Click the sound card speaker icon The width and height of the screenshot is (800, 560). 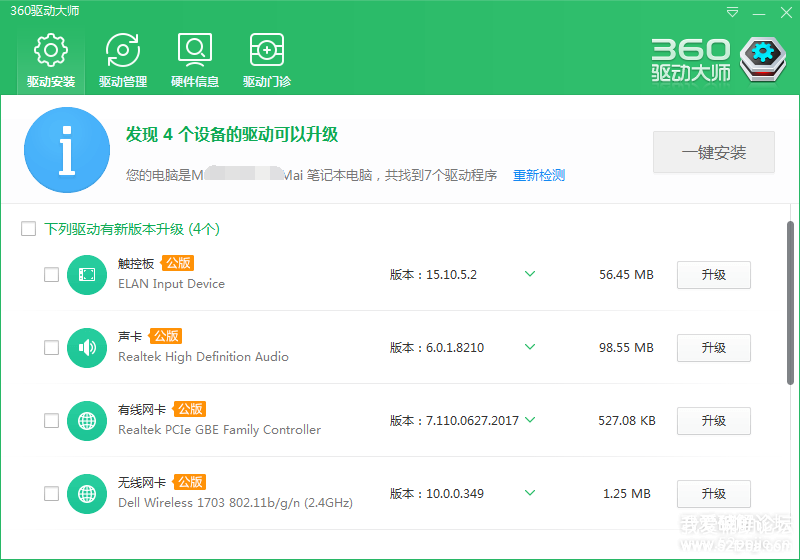click(87, 348)
